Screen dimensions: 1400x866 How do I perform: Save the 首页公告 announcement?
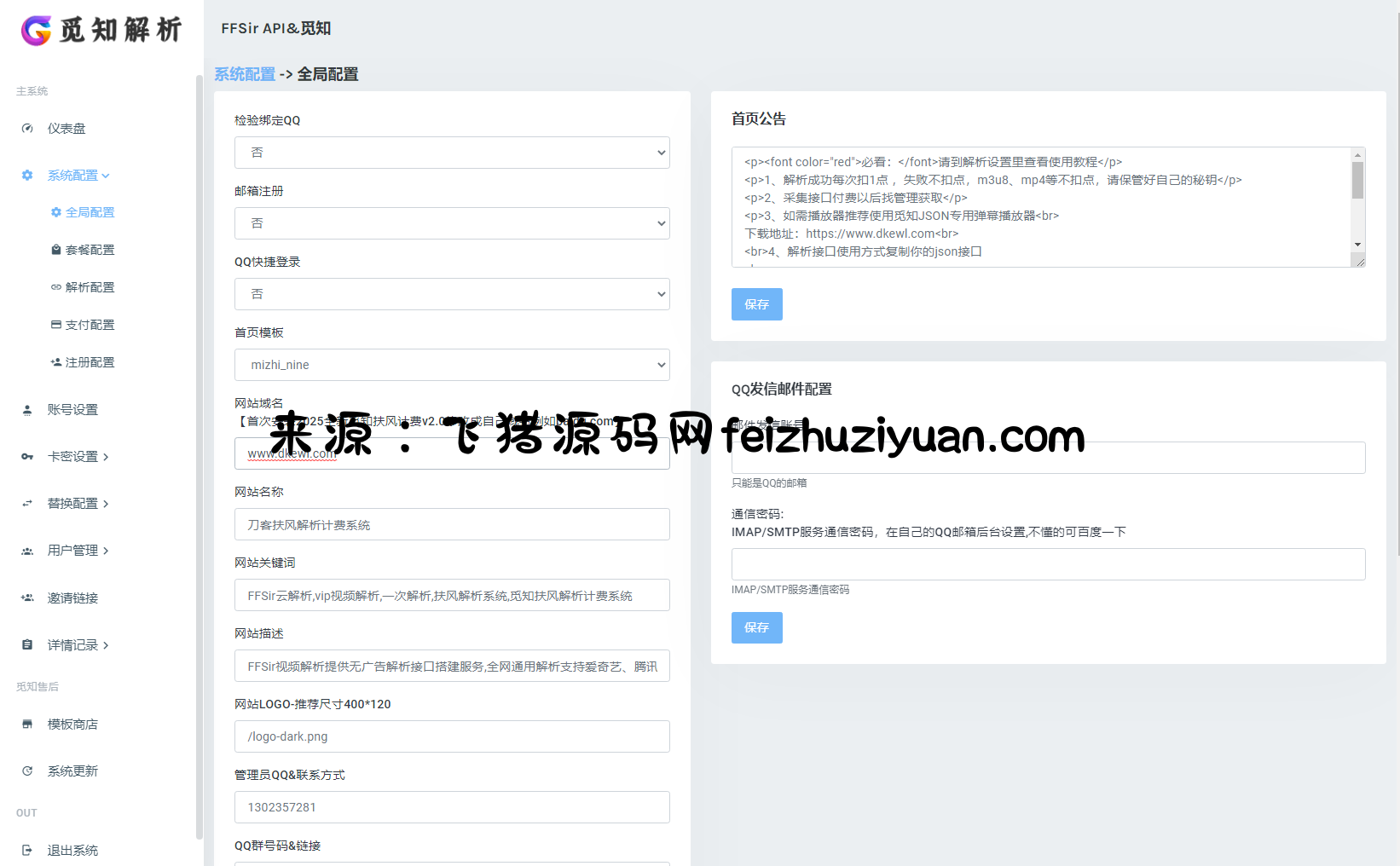click(756, 304)
